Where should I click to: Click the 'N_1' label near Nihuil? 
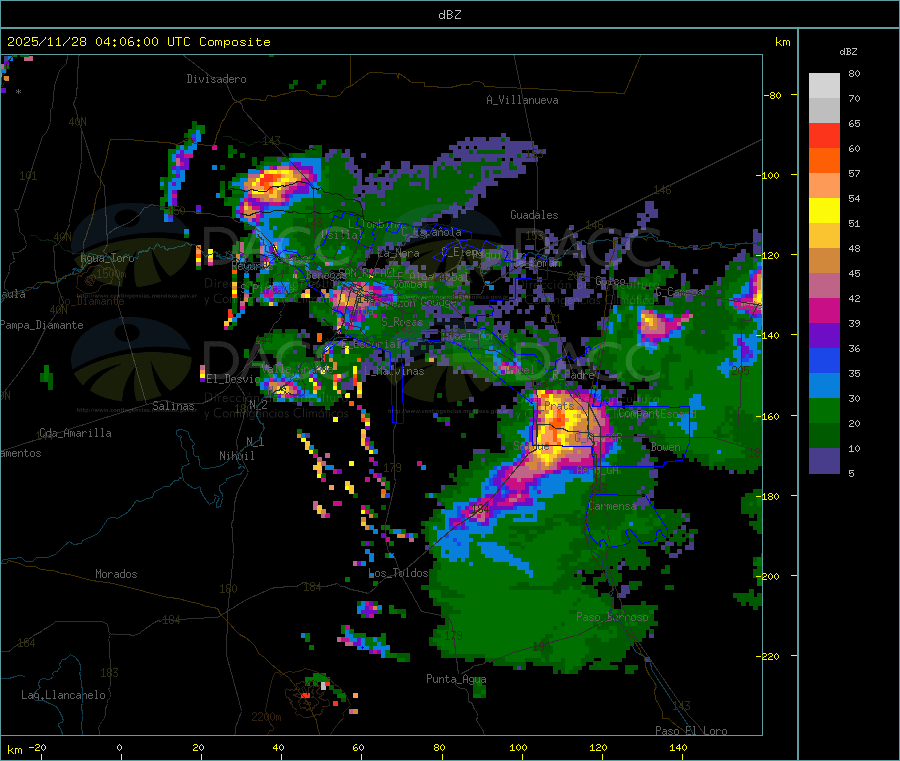(x=255, y=441)
